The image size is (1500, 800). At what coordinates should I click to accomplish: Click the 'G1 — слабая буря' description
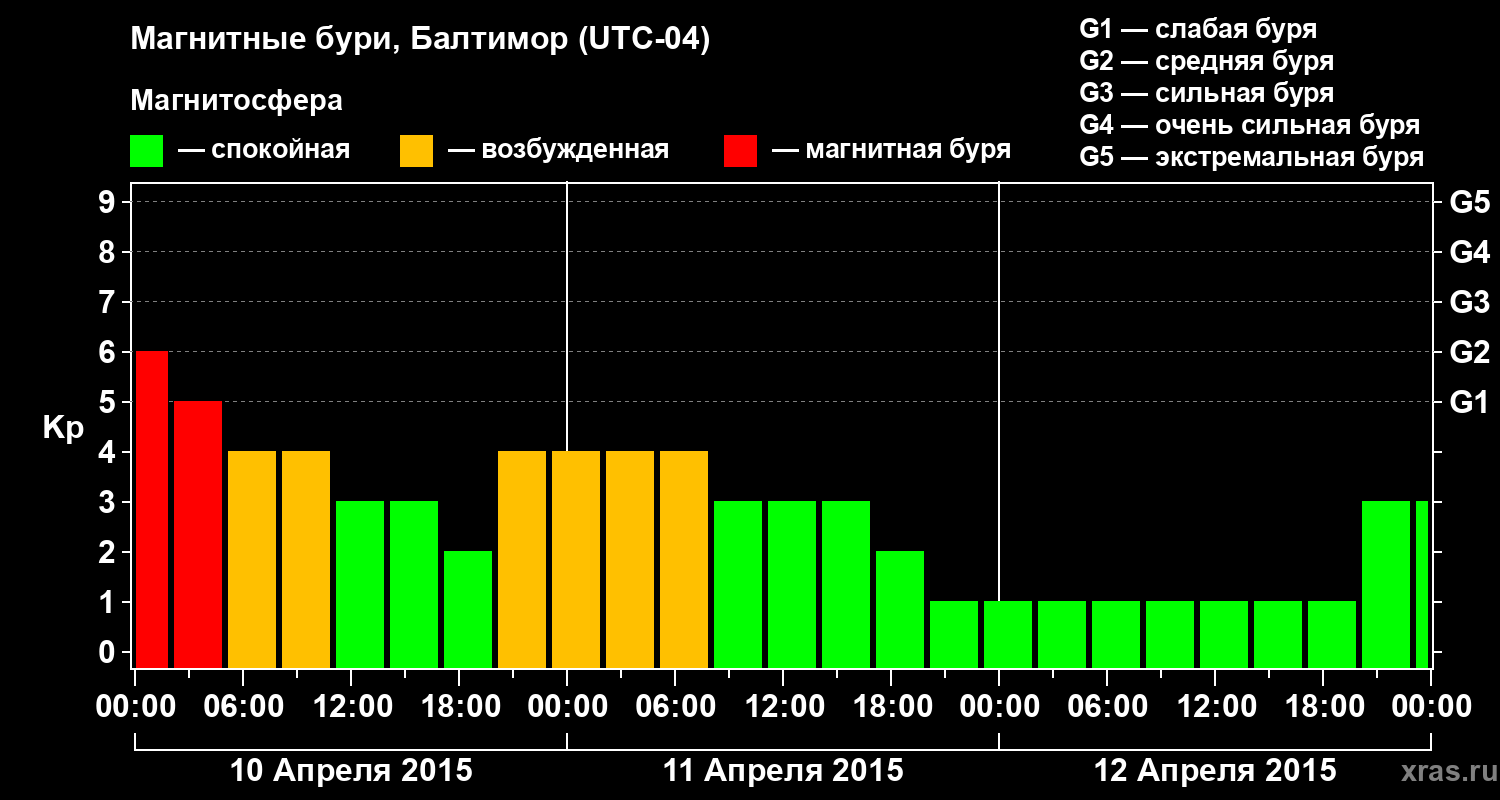pyautogui.click(x=1198, y=29)
